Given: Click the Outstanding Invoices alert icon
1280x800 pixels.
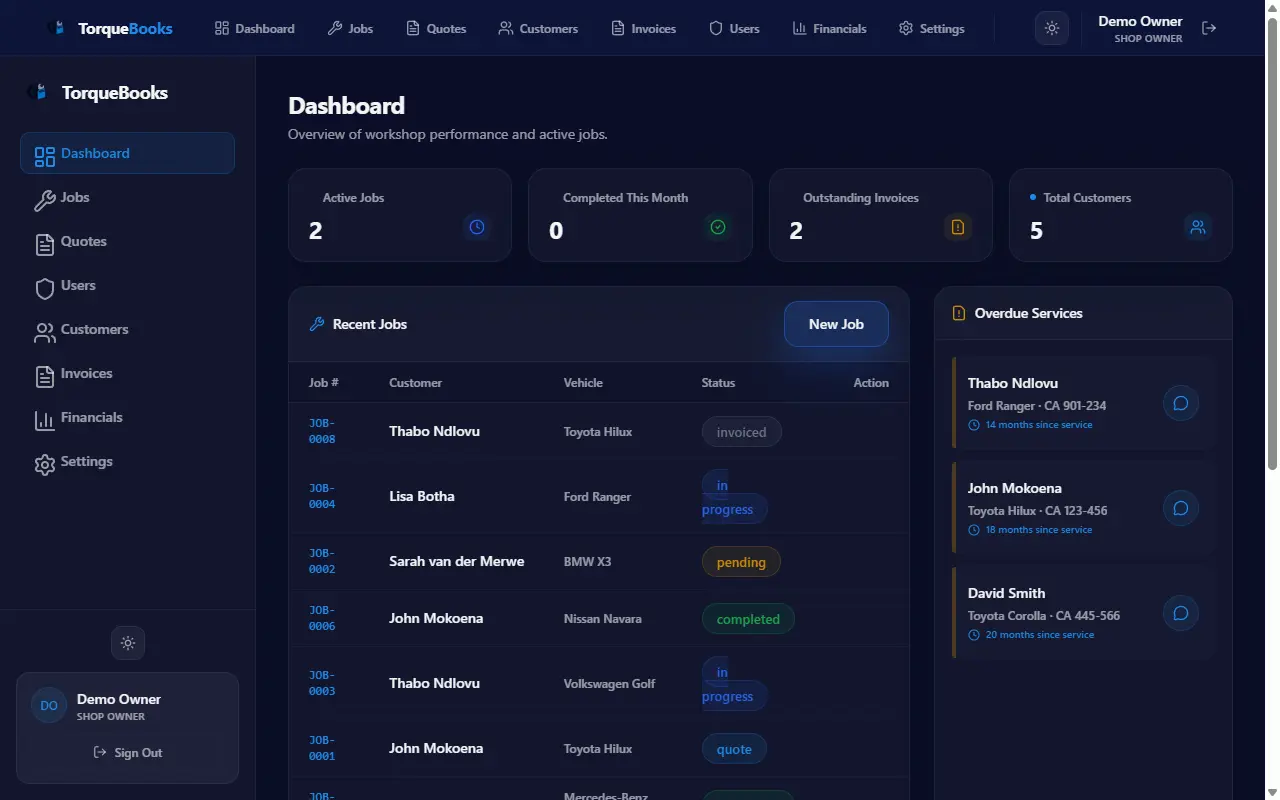Looking at the screenshot, I should point(958,227).
